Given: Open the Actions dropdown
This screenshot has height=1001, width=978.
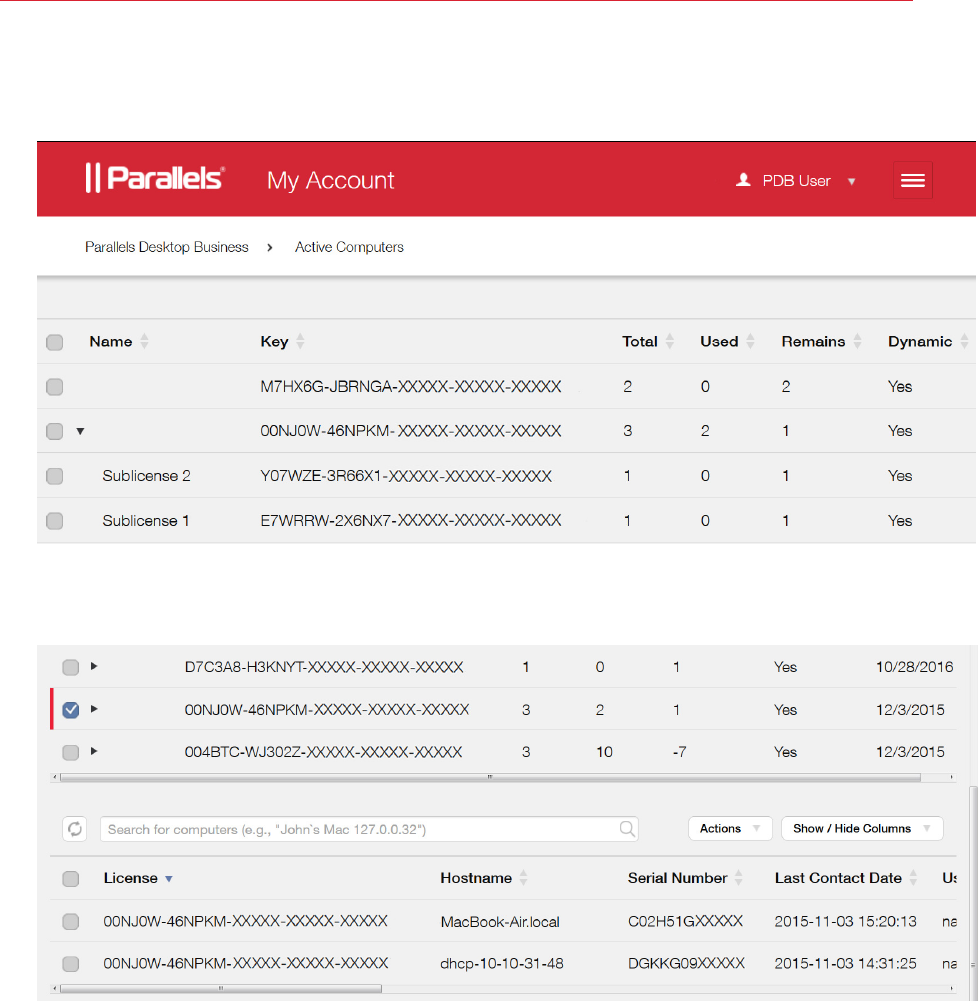Looking at the screenshot, I should click(730, 828).
